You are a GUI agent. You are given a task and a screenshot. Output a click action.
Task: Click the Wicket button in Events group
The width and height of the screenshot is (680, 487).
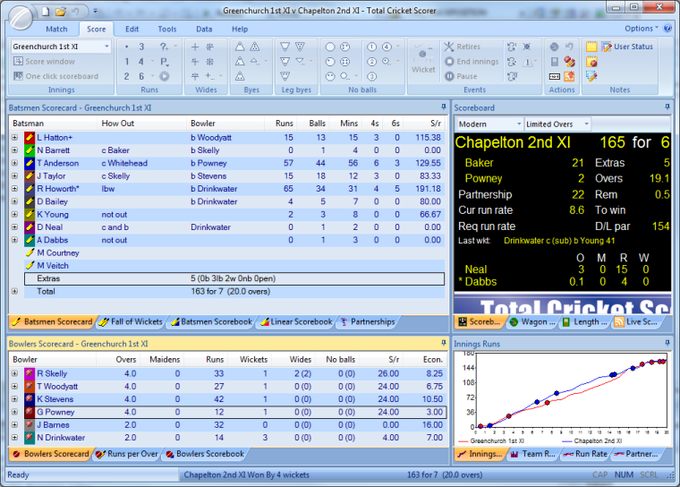(424, 59)
